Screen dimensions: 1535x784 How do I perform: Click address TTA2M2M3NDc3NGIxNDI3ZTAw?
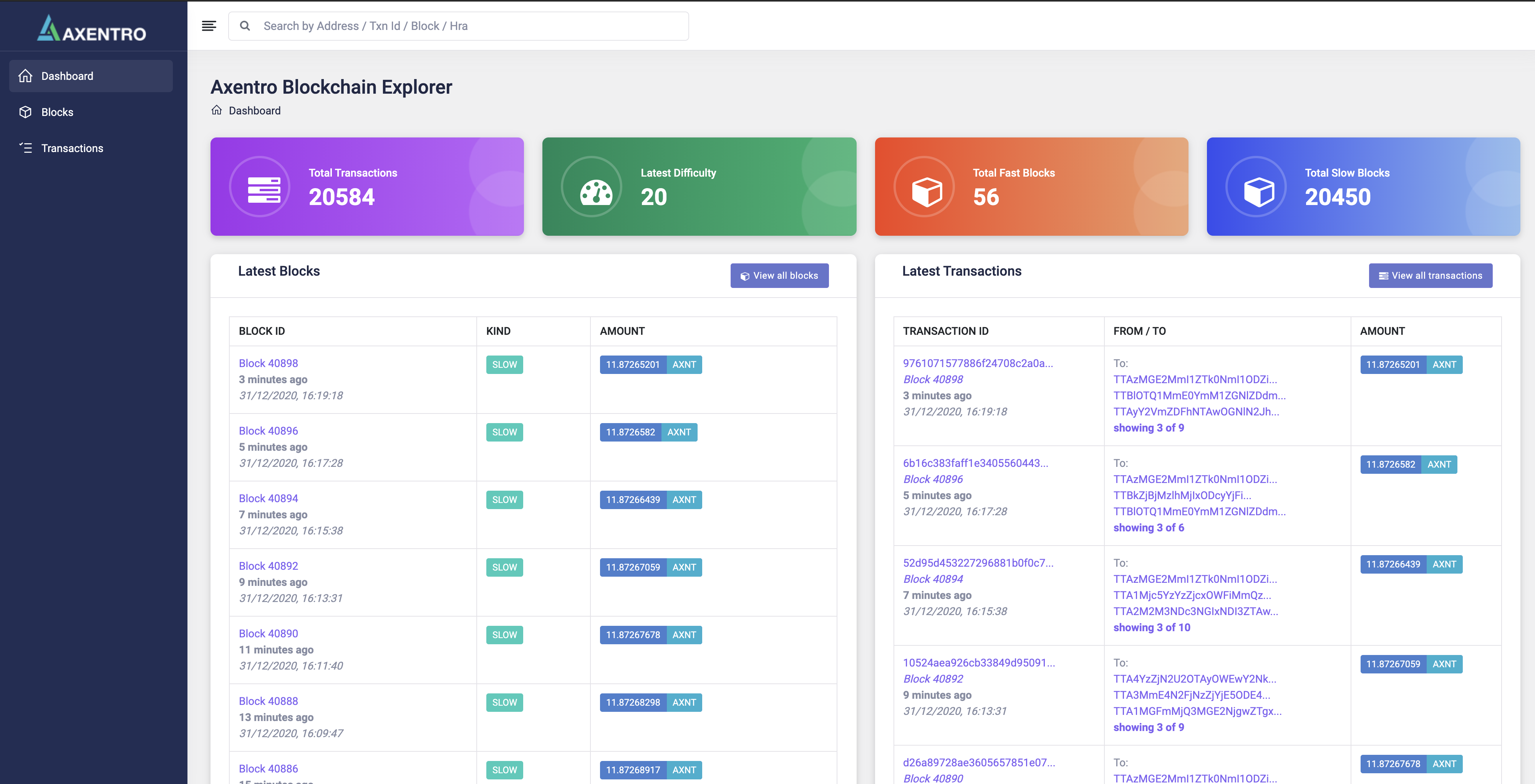pyautogui.click(x=1195, y=610)
